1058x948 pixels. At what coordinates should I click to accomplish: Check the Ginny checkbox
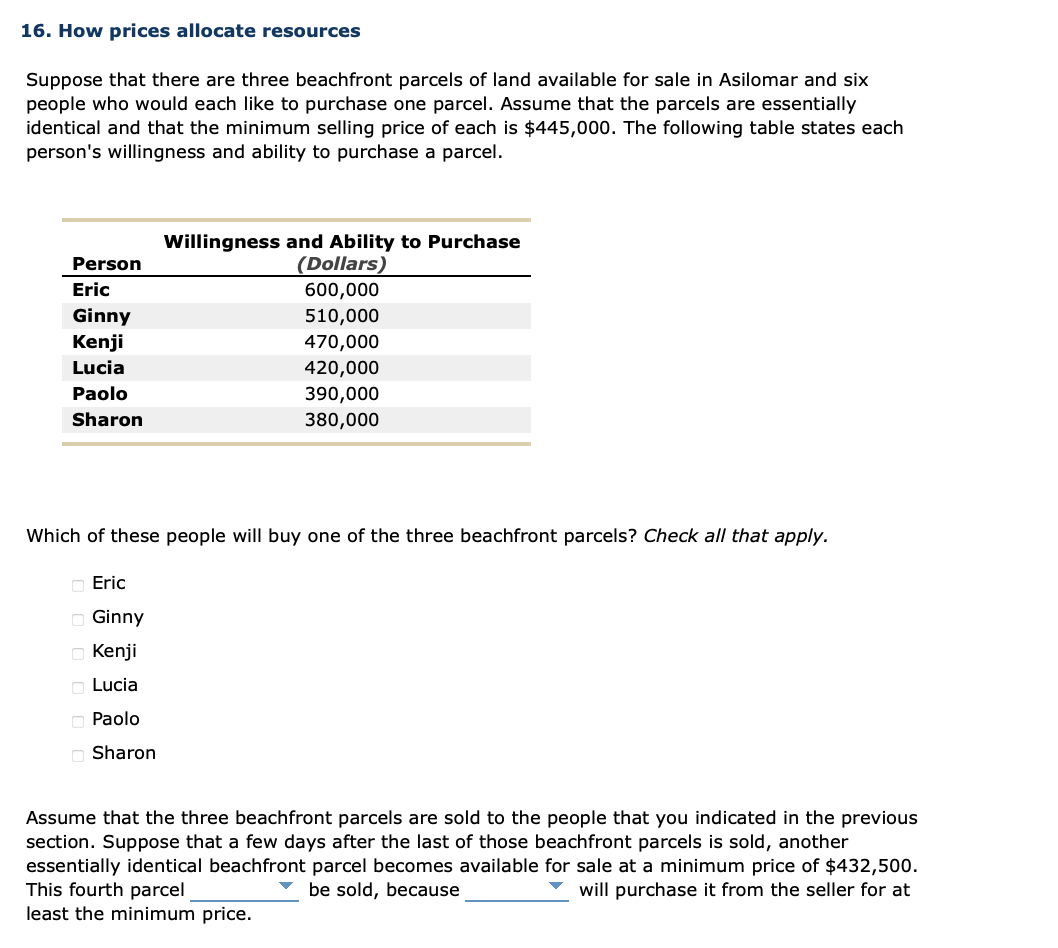[x=77, y=618]
